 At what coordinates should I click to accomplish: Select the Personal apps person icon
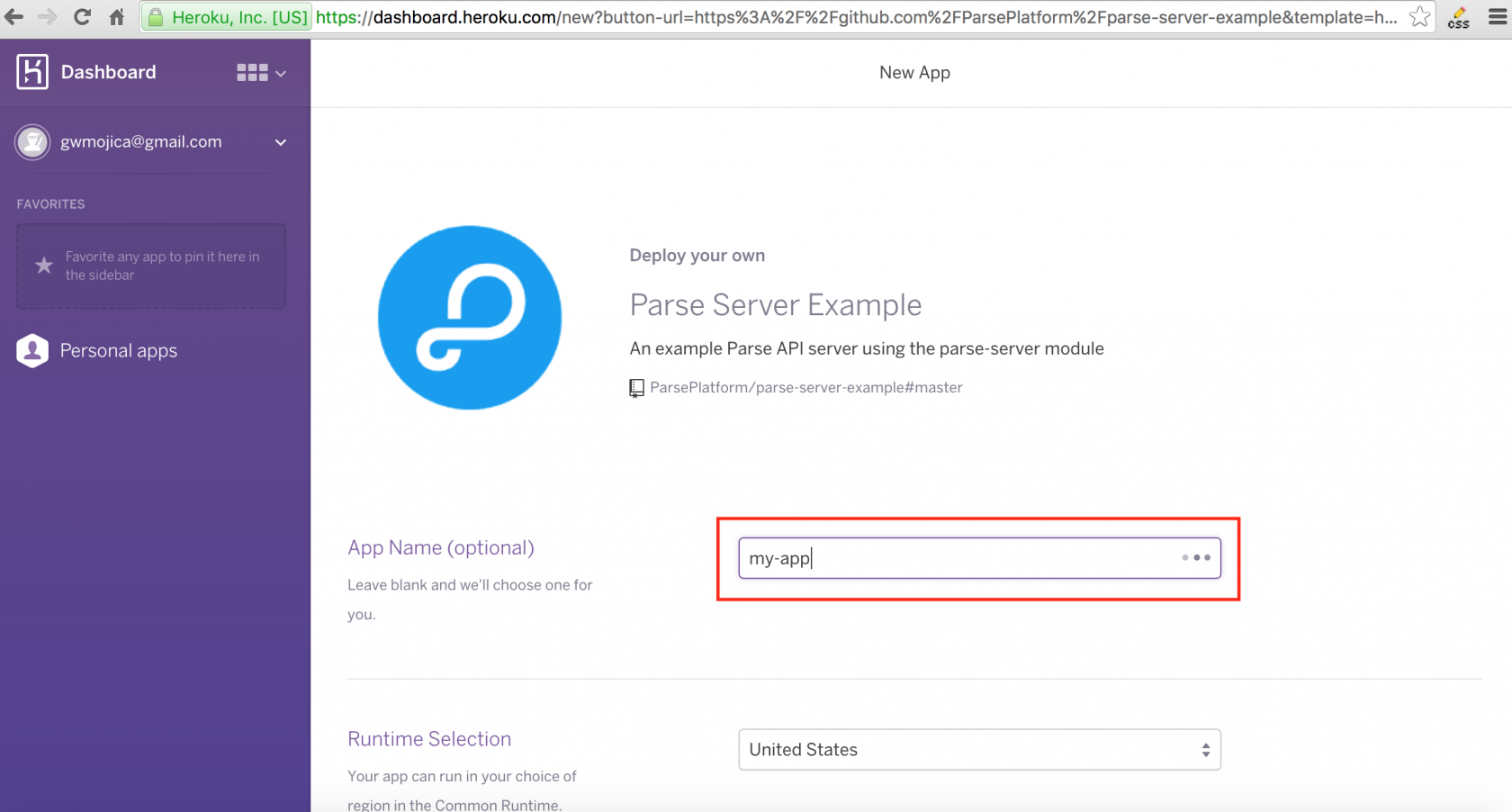[x=32, y=350]
